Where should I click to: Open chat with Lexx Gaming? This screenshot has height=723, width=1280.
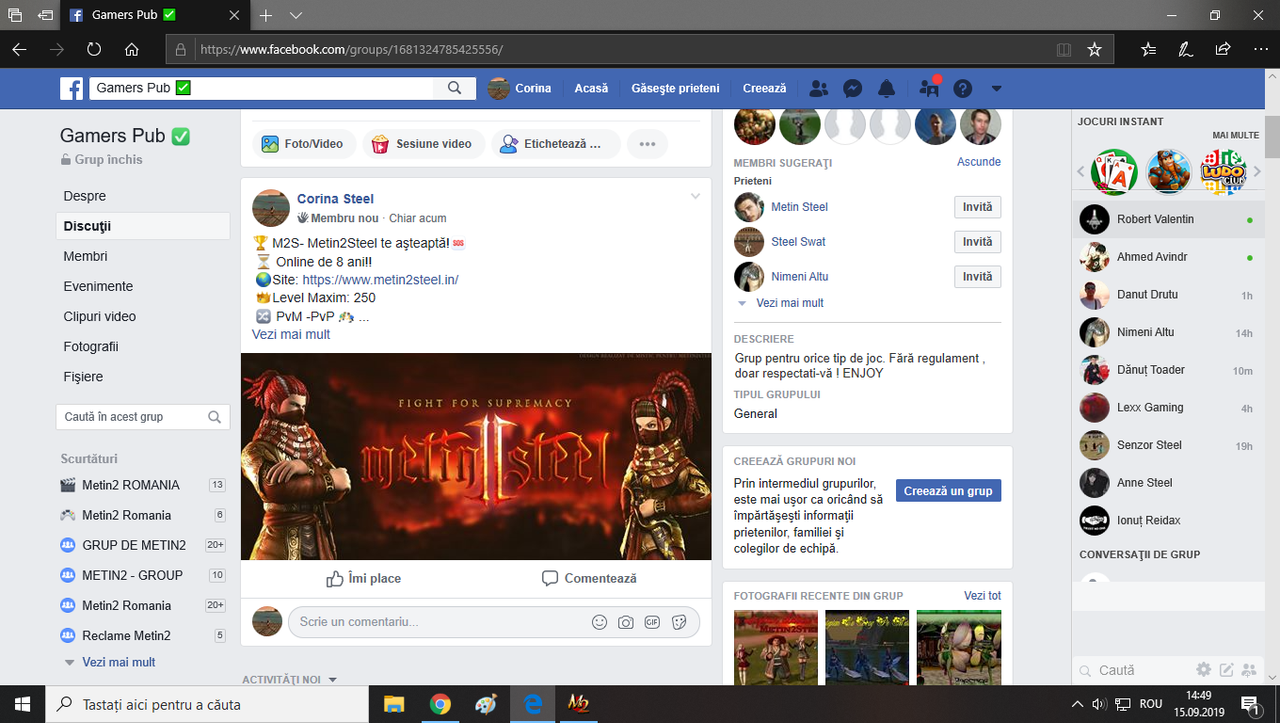click(1167, 408)
